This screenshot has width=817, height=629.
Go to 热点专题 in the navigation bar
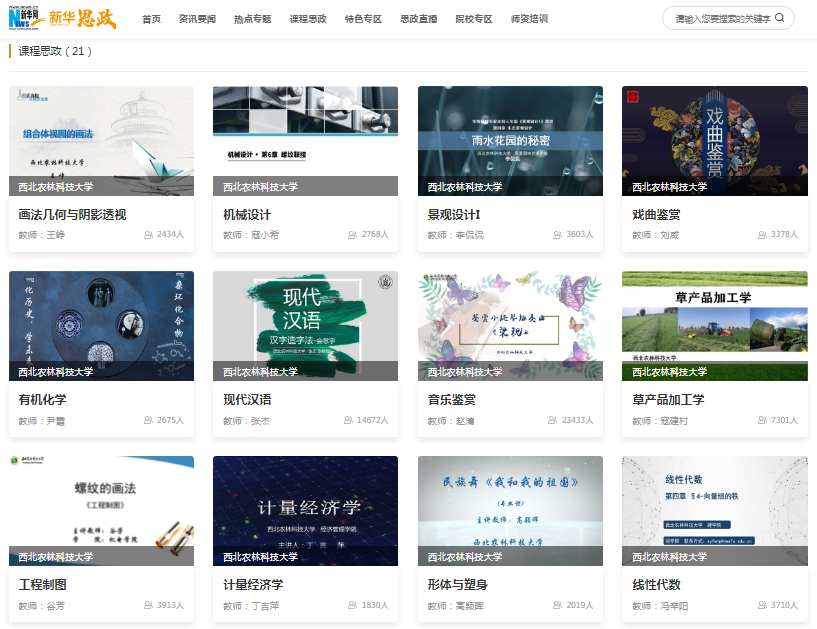252,19
